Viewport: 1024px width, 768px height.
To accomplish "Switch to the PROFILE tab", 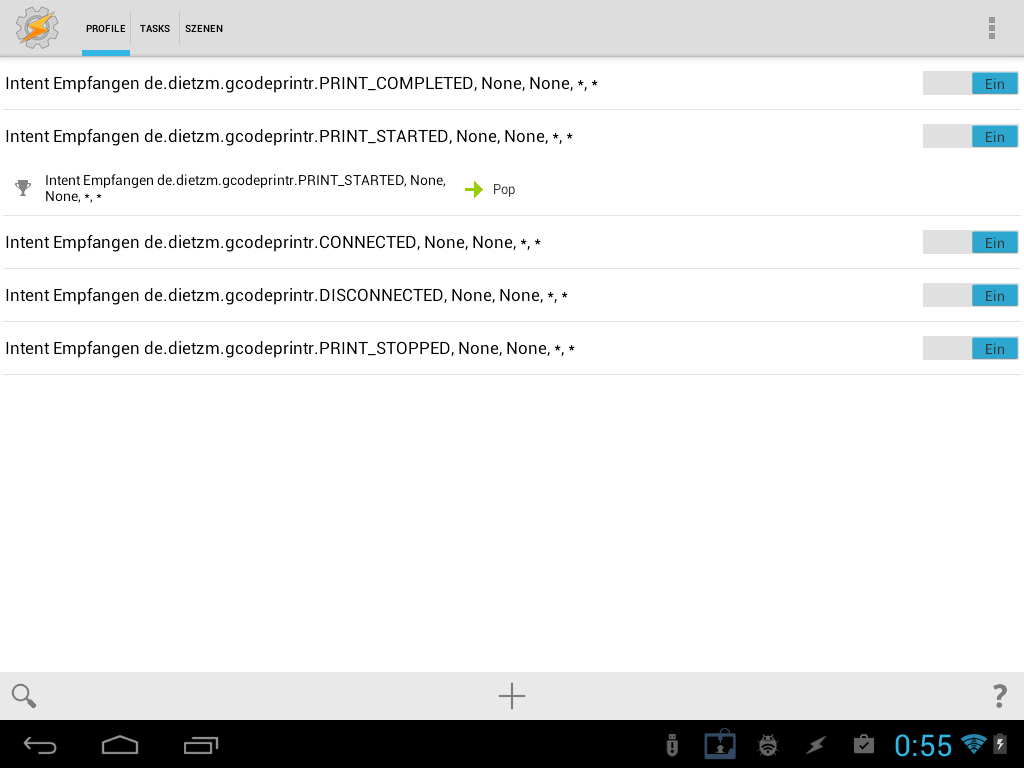I will (106, 29).
